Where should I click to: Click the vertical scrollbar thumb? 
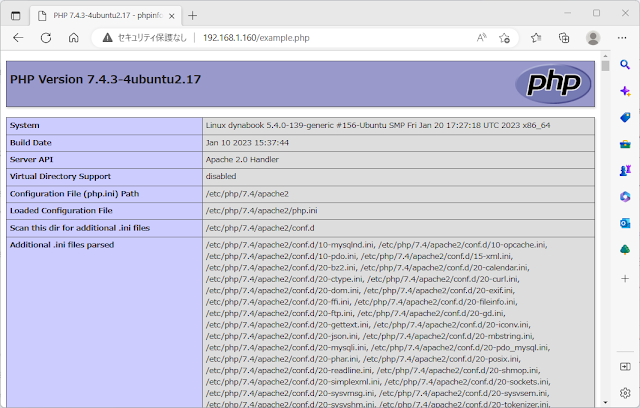tap(605, 66)
